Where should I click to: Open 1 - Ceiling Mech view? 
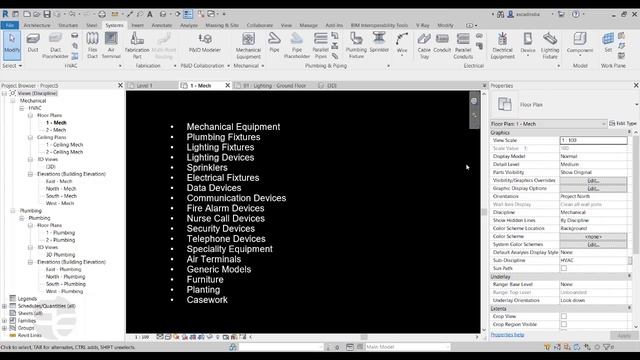[64, 145]
